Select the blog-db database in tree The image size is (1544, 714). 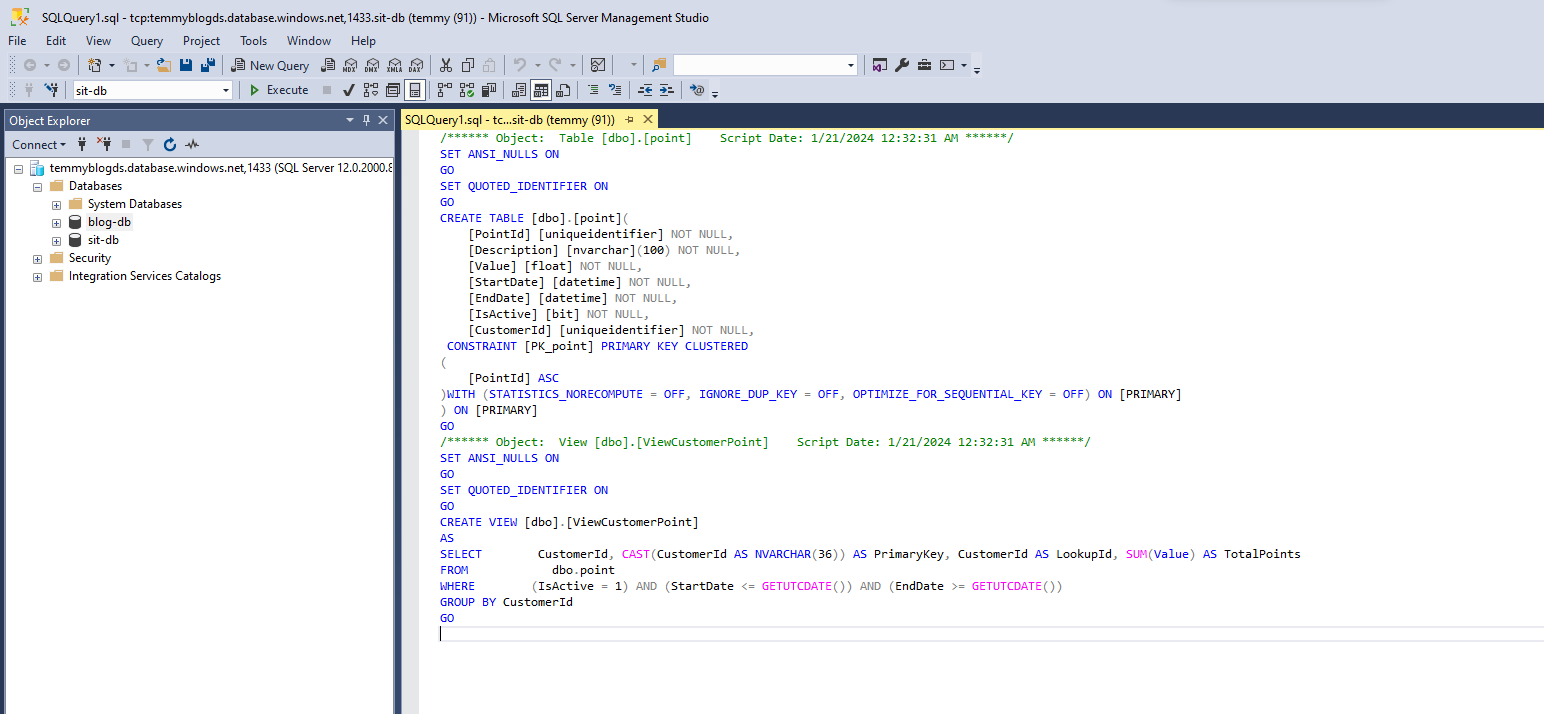(109, 222)
